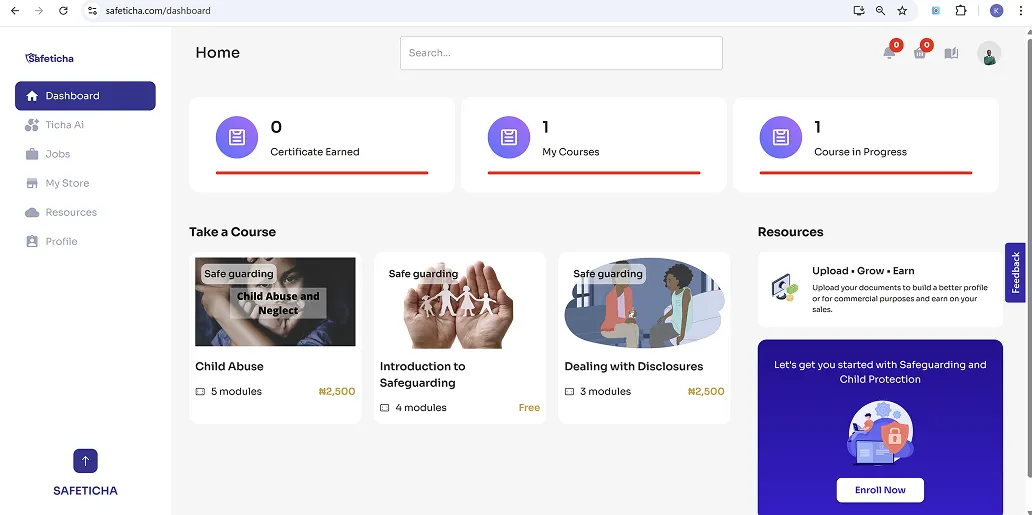This screenshot has width=1032, height=515.
Task: Click the "3 modules" text
Action: click(606, 392)
